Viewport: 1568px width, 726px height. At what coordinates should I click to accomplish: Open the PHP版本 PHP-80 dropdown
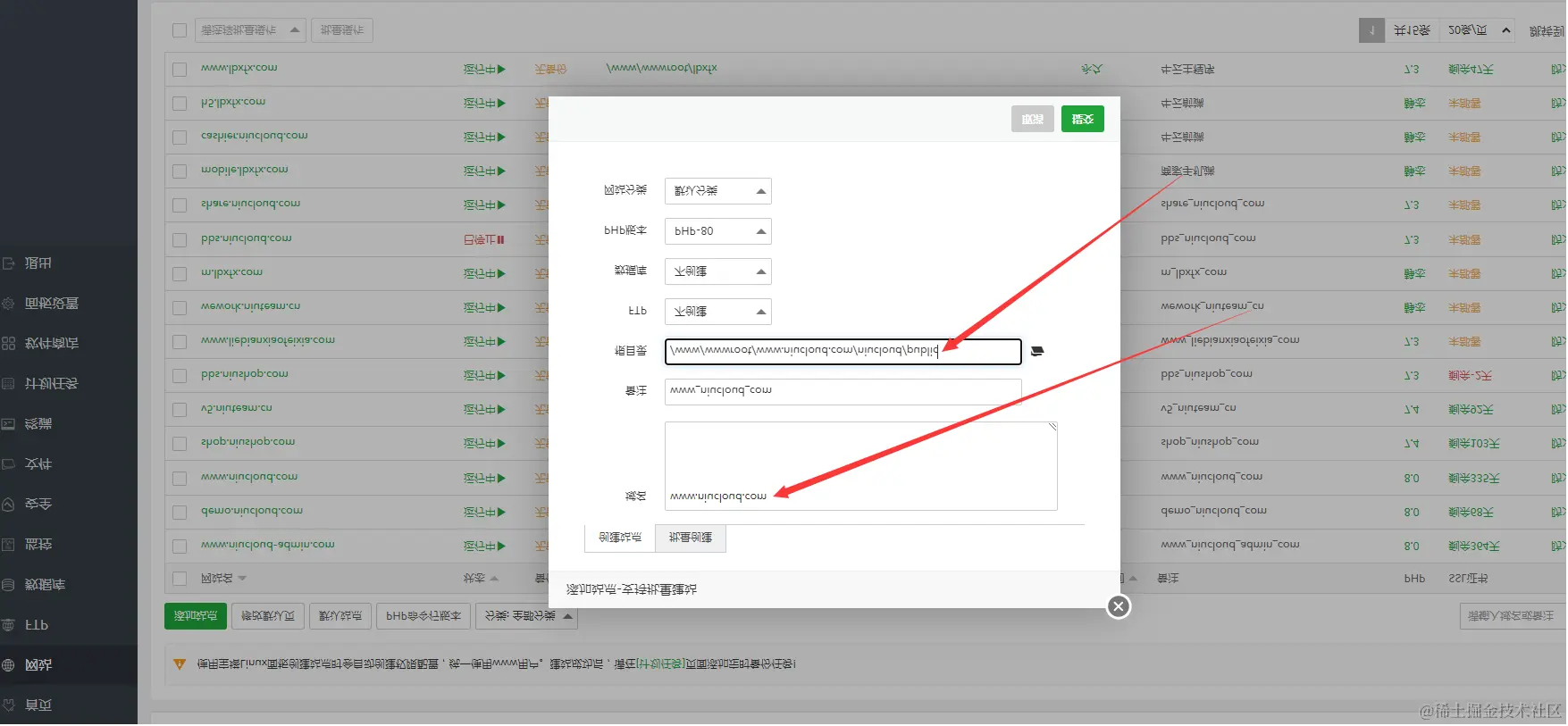(717, 231)
